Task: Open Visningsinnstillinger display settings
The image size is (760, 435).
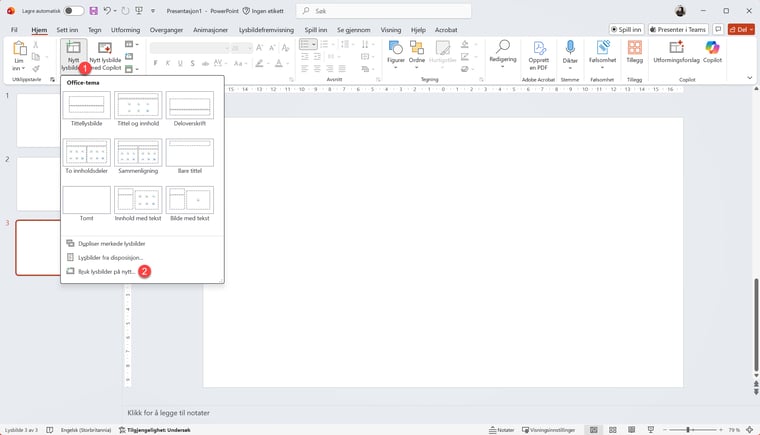Action: click(548, 430)
